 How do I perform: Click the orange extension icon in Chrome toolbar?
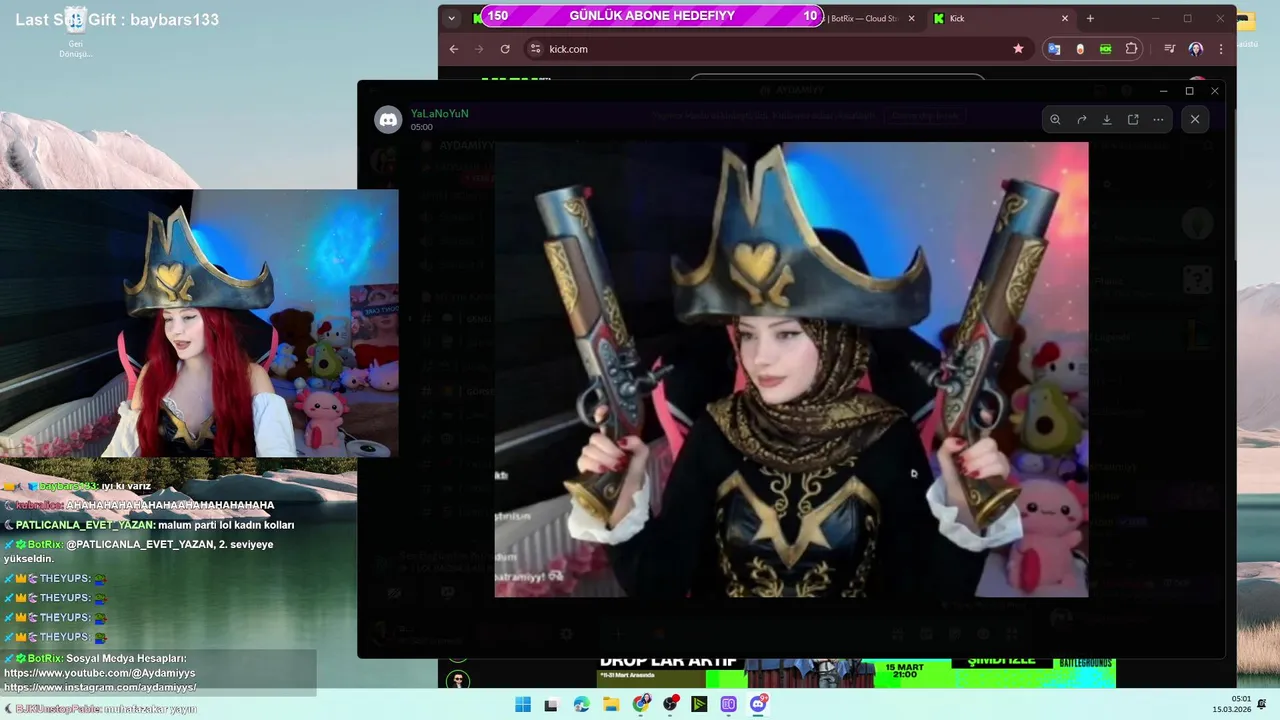coord(1080,49)
